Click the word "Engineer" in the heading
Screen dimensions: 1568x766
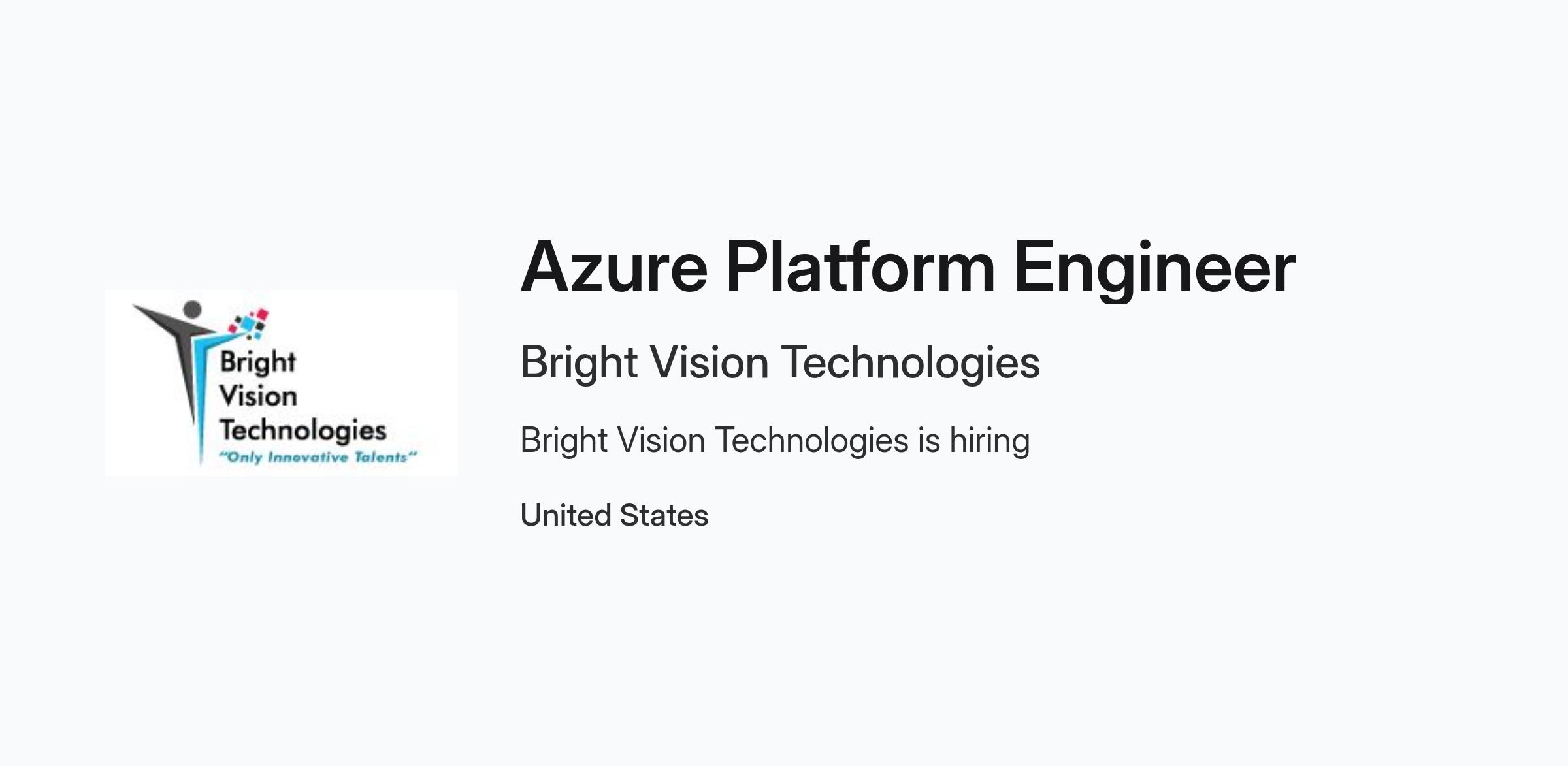(1154, 269)
